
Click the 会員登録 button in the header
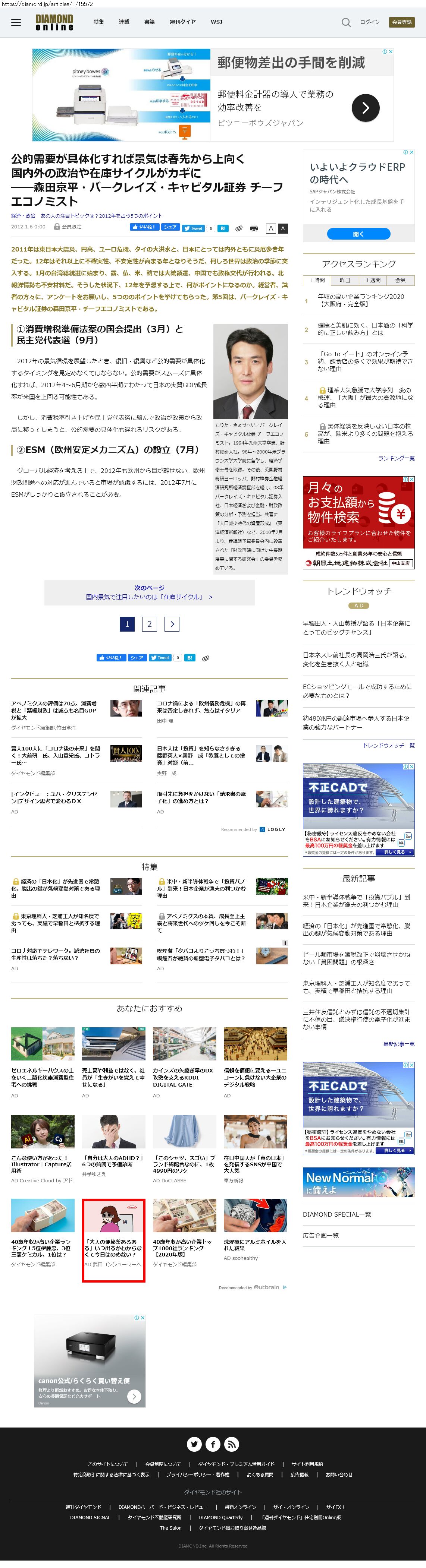[x=402, y=22]
